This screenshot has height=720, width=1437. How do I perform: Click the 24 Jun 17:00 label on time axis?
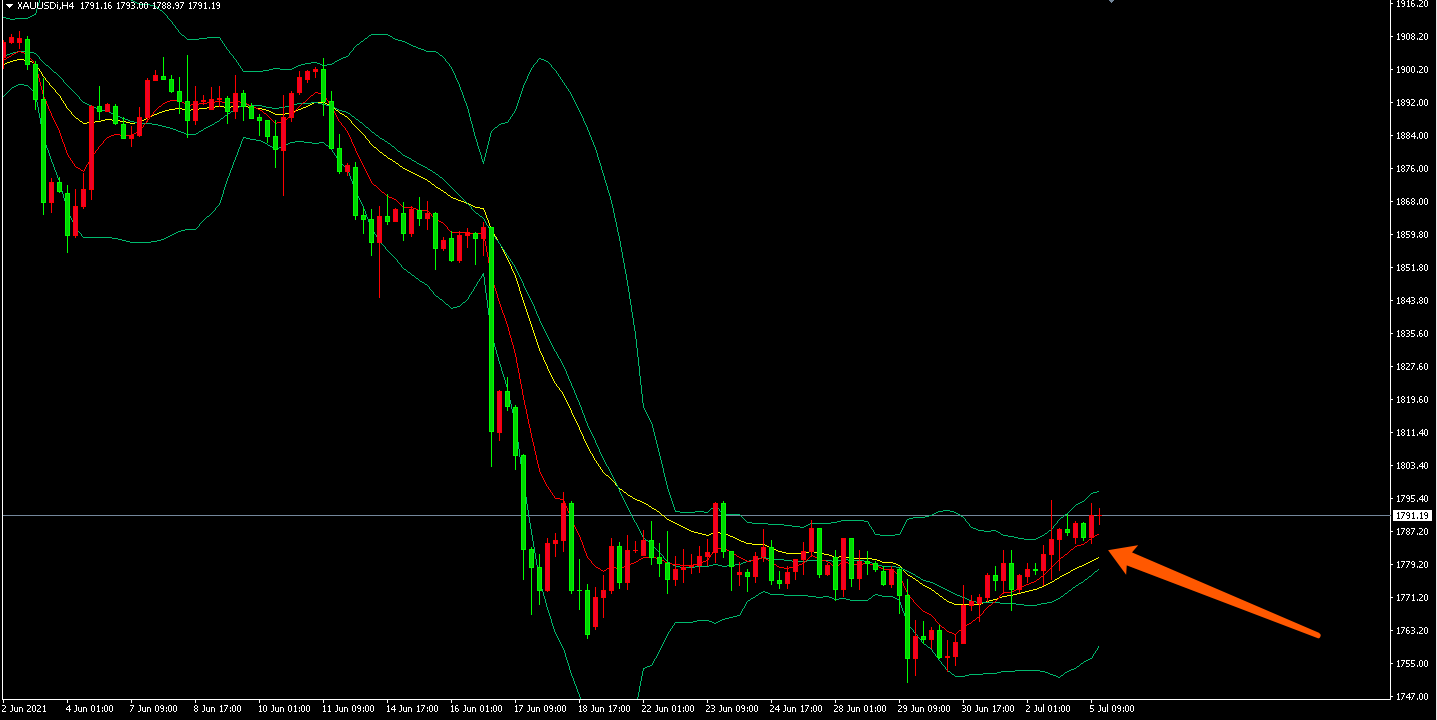click(796, 709)
